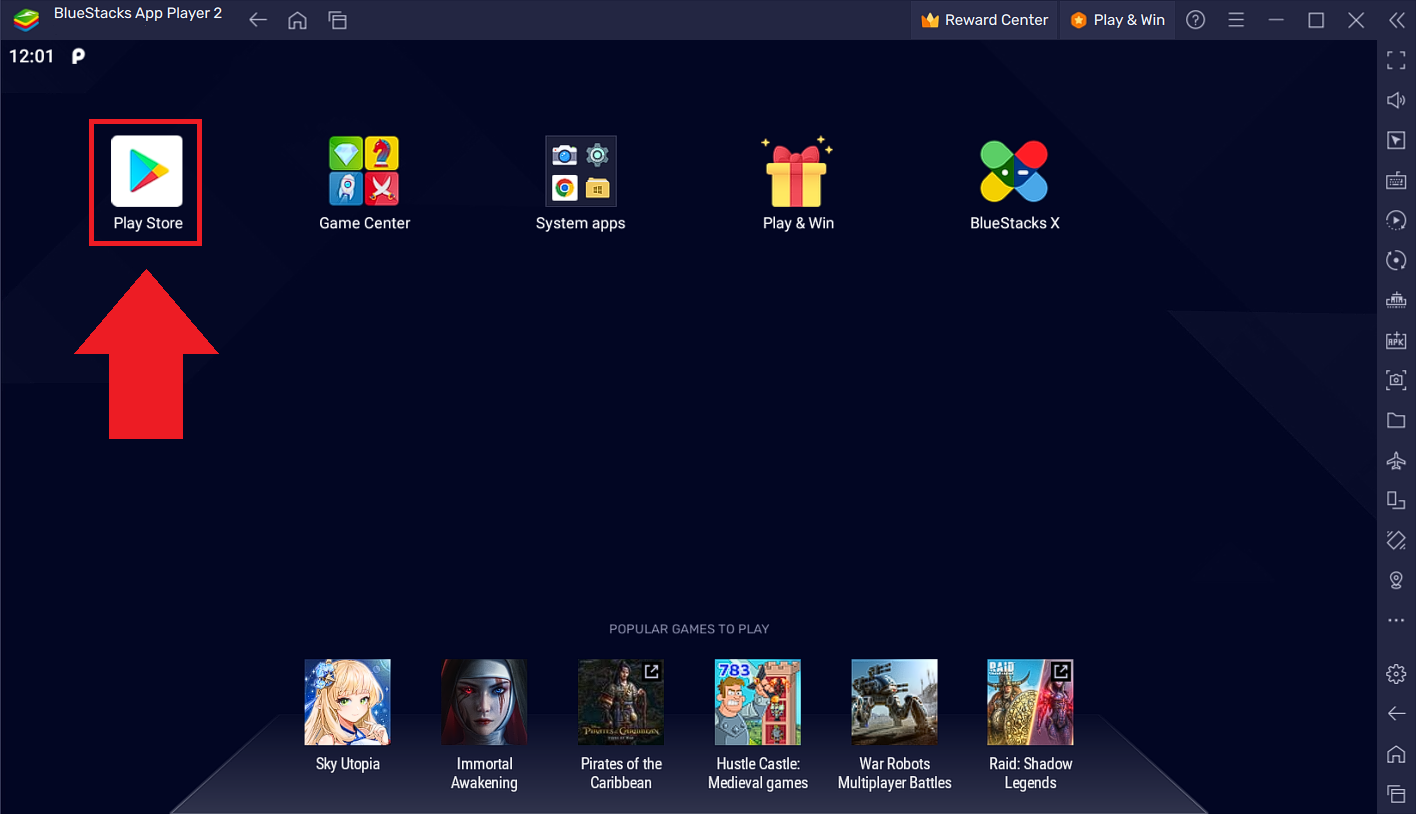Open the Play & Win gift app

pos(797,171)
